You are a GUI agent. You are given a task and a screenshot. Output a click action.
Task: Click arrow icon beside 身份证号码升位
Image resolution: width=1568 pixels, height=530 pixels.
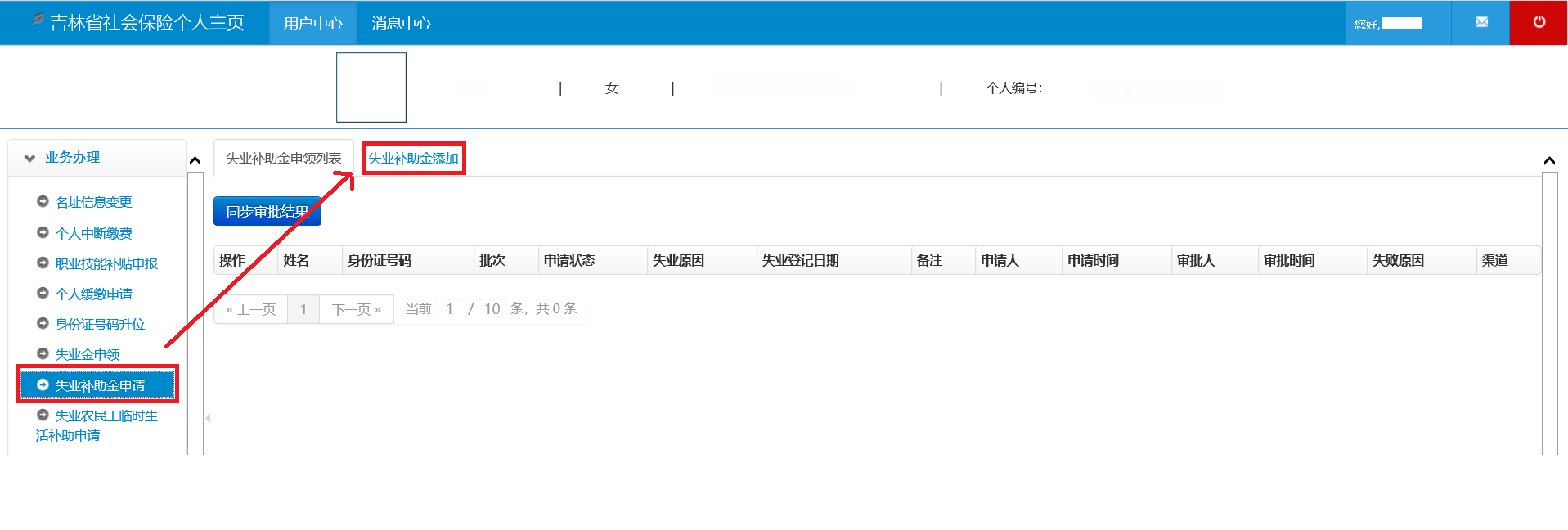tap(43, 323)
